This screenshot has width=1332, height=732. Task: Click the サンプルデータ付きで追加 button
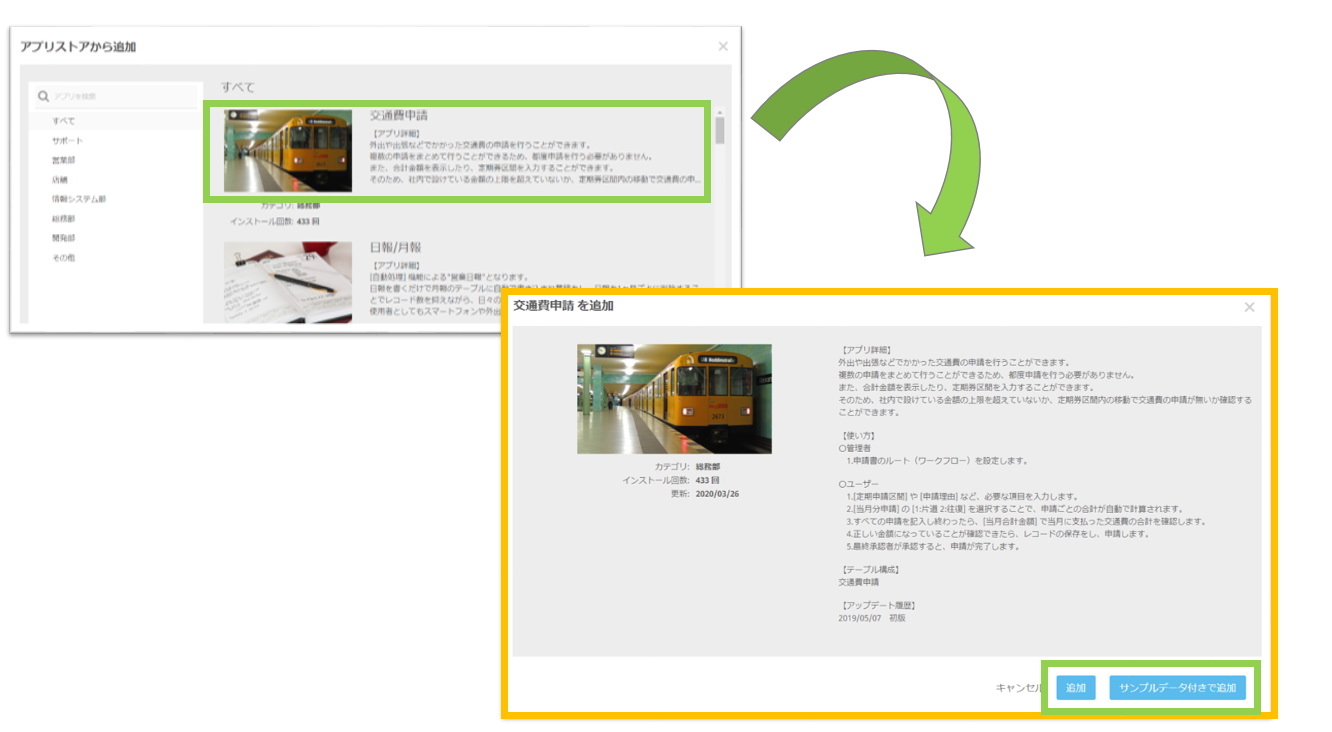1177,688
